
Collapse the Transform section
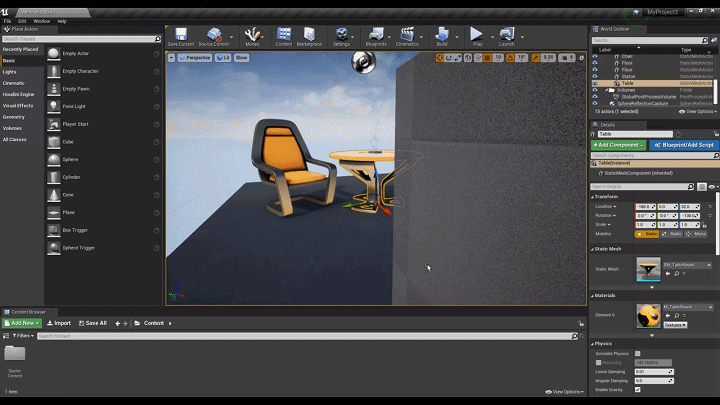pyautogui.click(x=592, y=197)
